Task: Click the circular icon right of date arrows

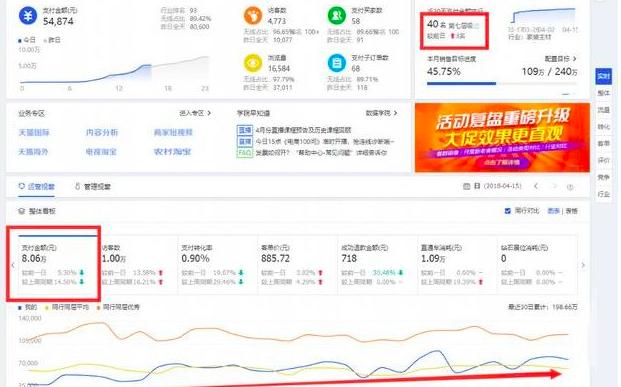Action: tap(570, 187)
